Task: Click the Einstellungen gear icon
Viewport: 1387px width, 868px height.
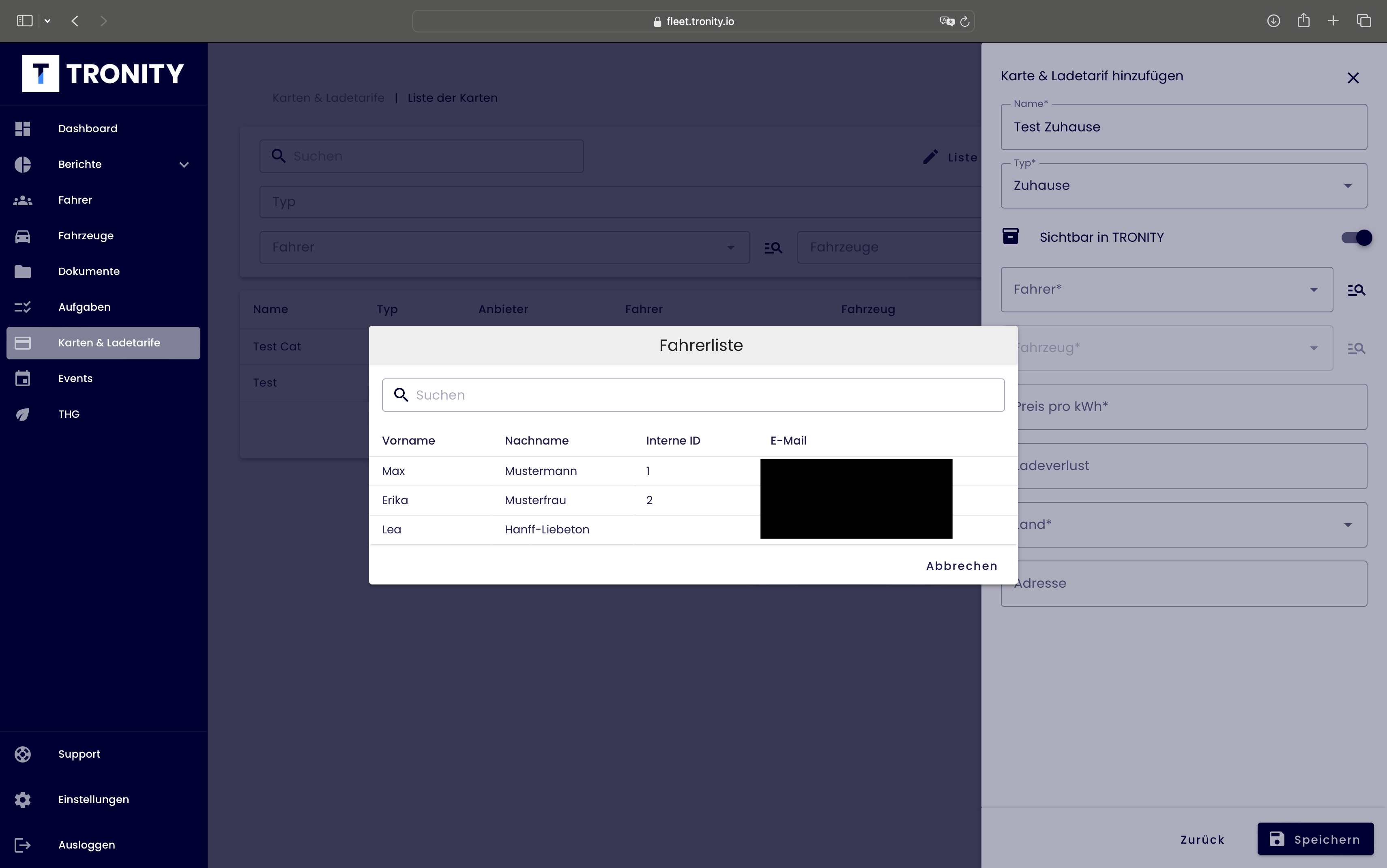Action: [22, 800]
